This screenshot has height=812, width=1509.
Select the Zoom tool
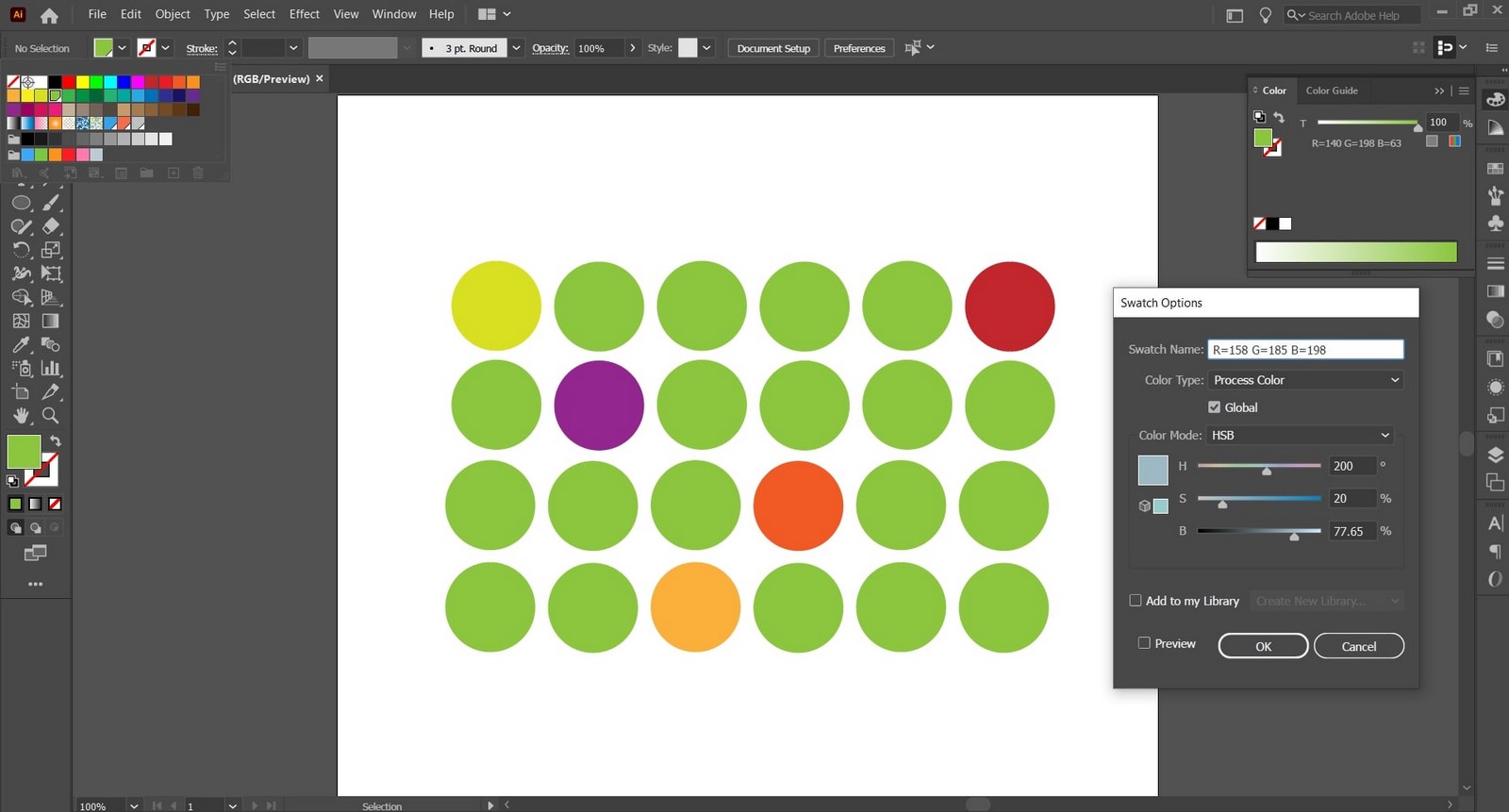tap(51, 415)
